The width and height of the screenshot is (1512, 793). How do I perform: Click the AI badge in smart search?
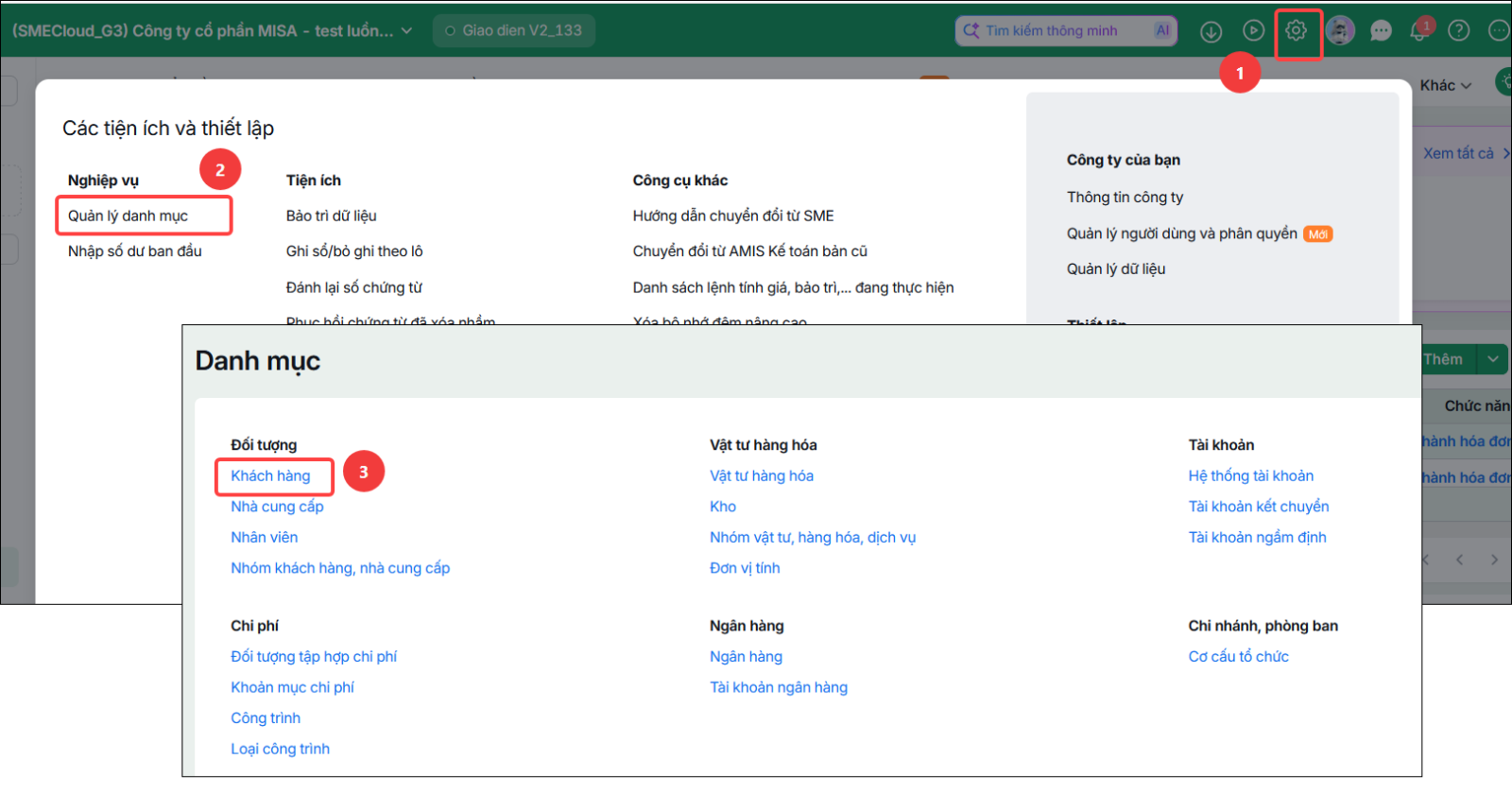[1162, 30]
